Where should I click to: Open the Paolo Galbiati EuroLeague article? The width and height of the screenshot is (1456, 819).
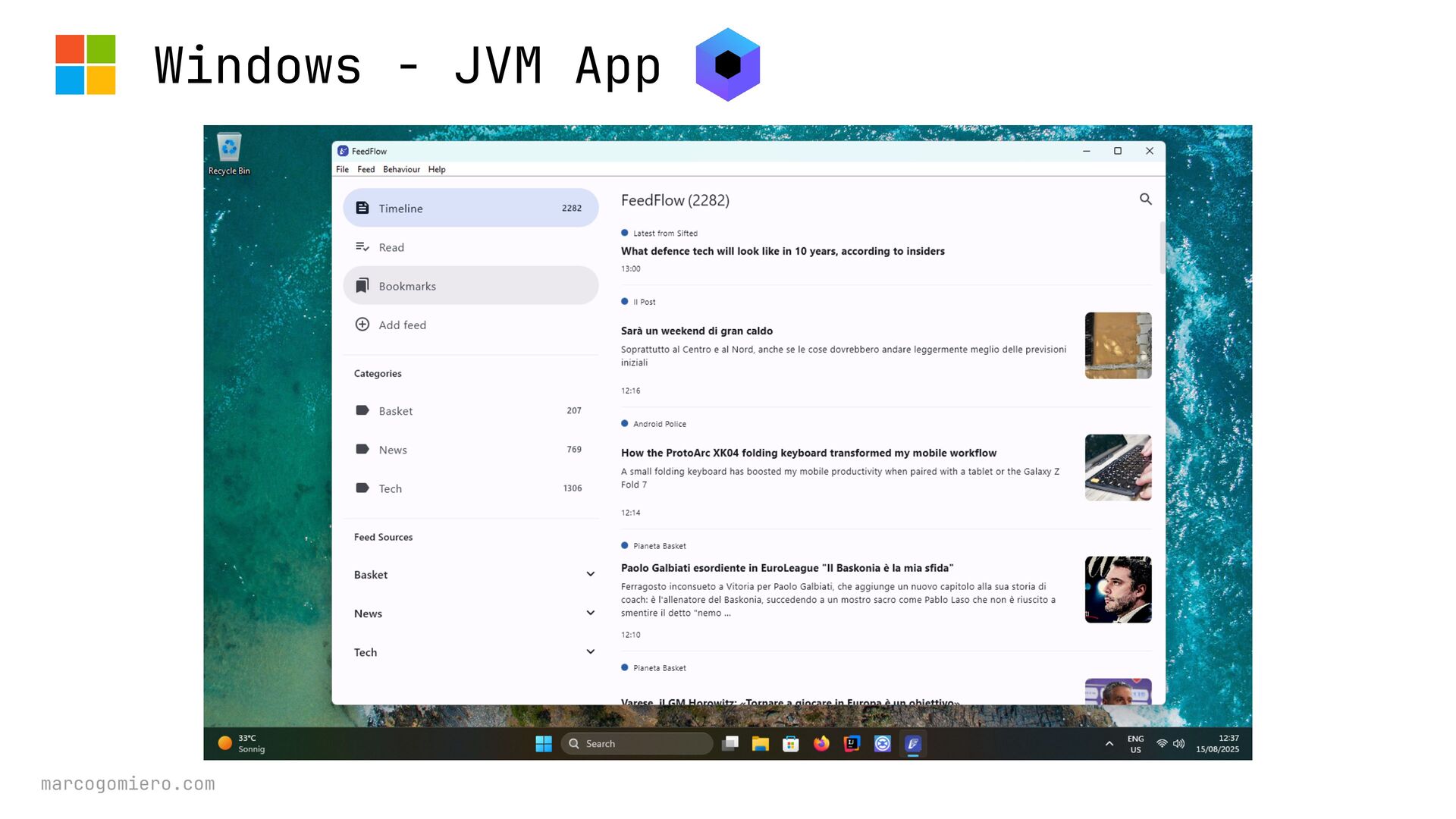787,568
